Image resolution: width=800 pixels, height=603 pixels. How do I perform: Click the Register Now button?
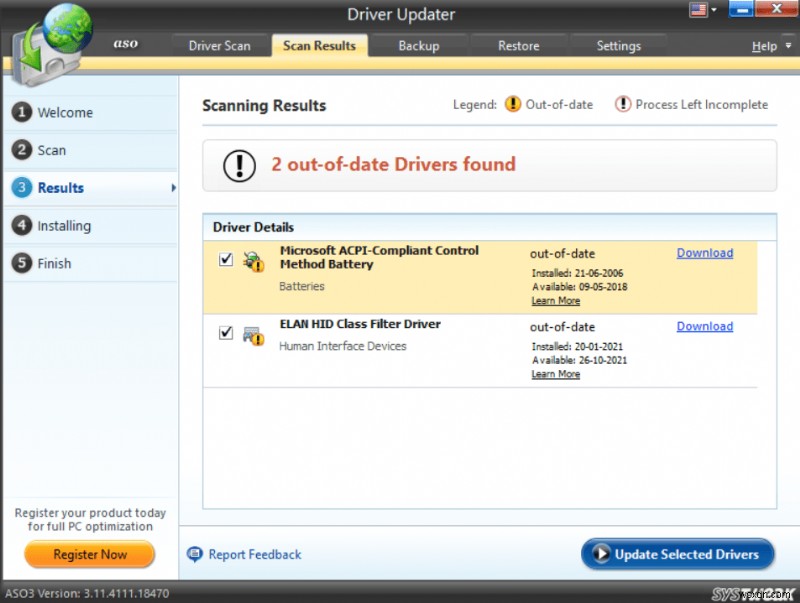click(x=90, y=555)
